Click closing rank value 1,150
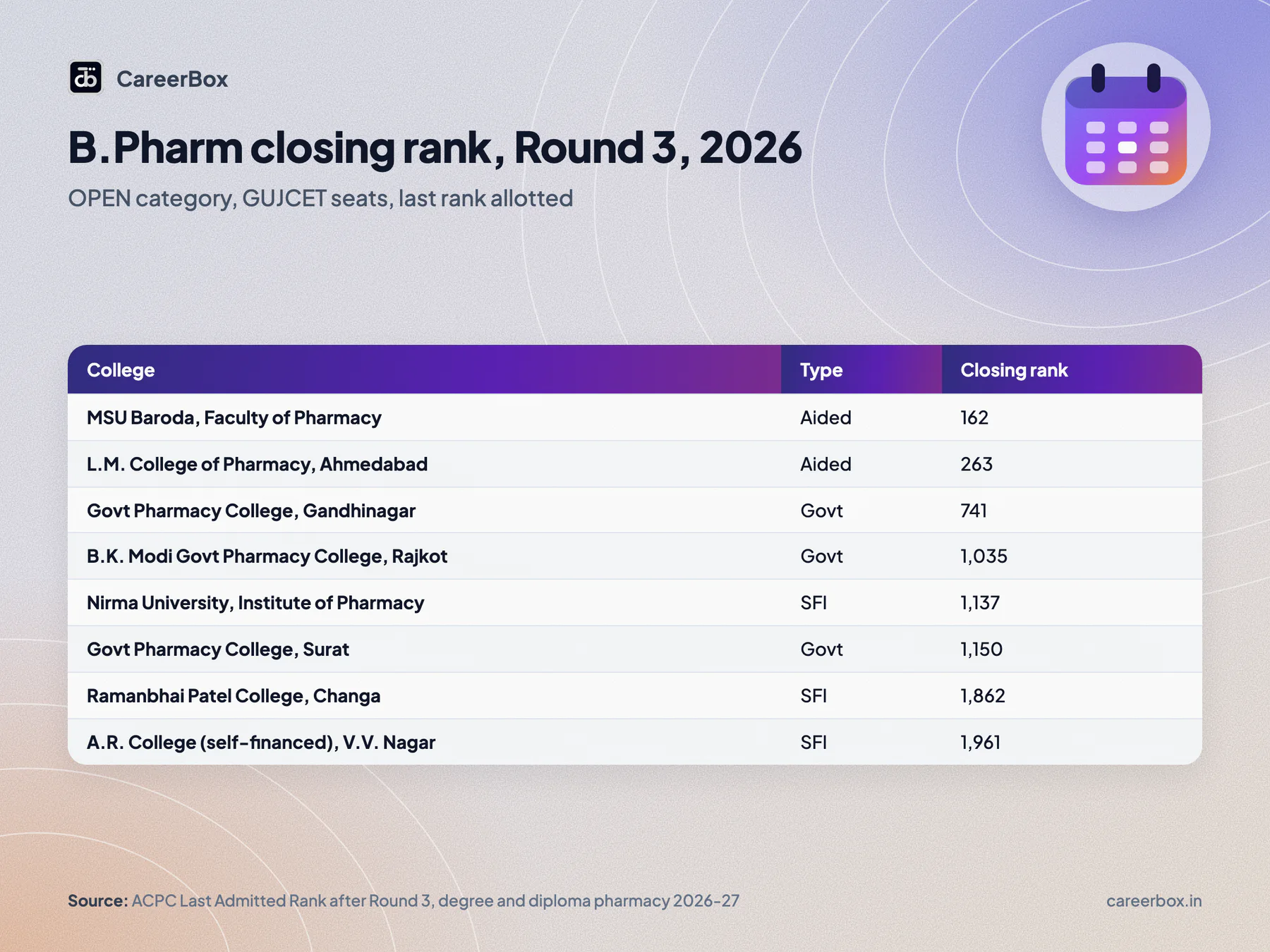Image resolution: width=1270 pixels, height=952 pixels. click(x=981, y=649)
